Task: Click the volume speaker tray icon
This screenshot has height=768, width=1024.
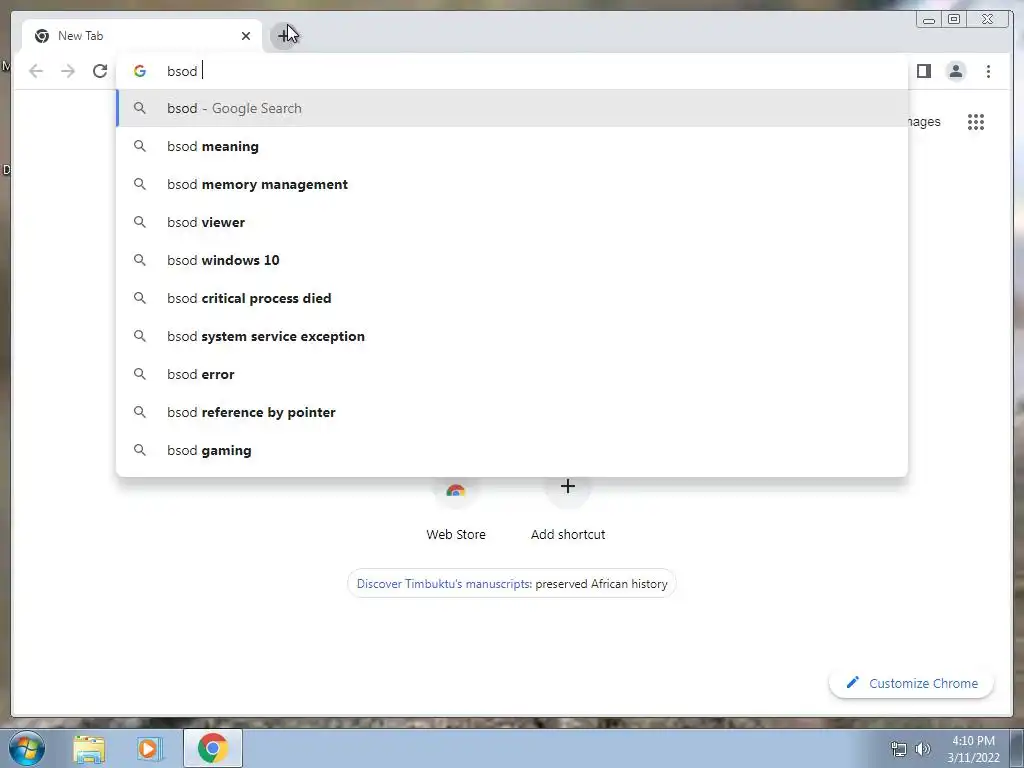Action: click(x=923, y=749)
